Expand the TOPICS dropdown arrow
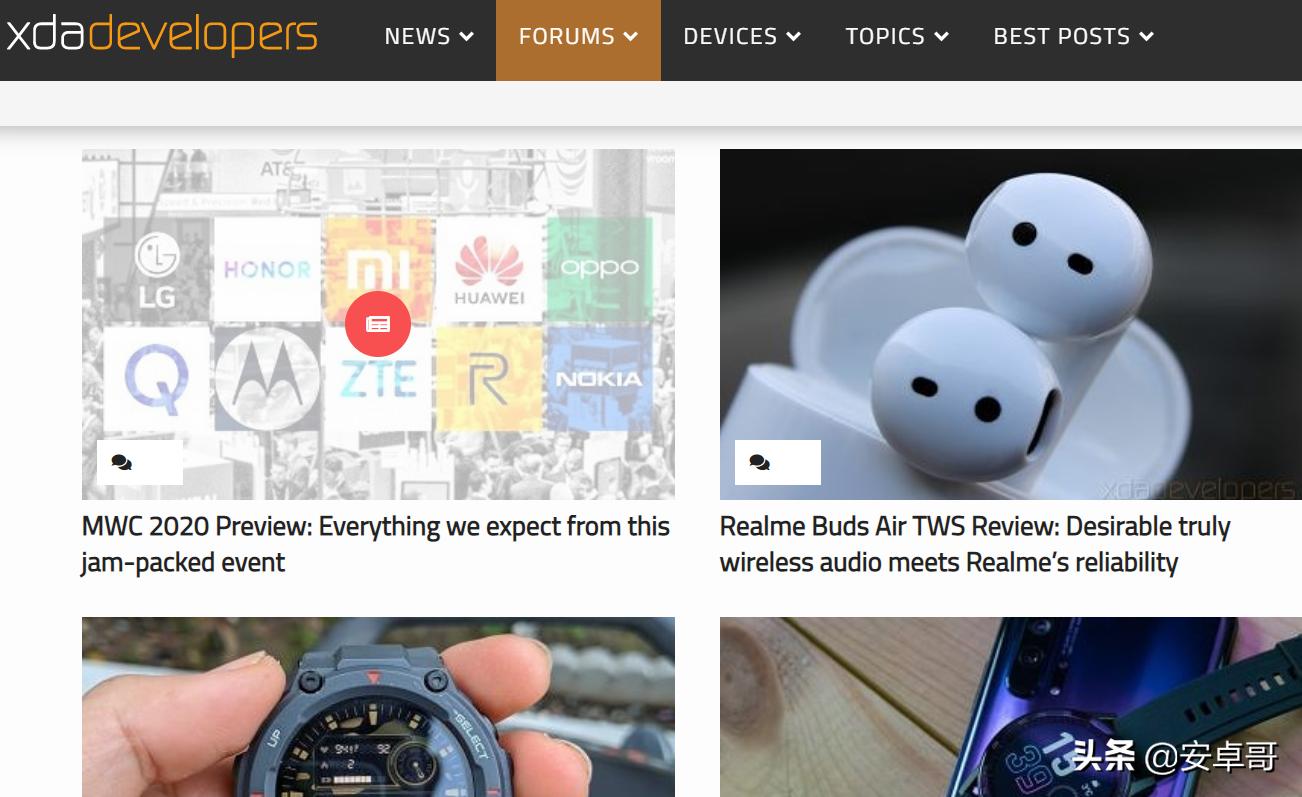 941,37
